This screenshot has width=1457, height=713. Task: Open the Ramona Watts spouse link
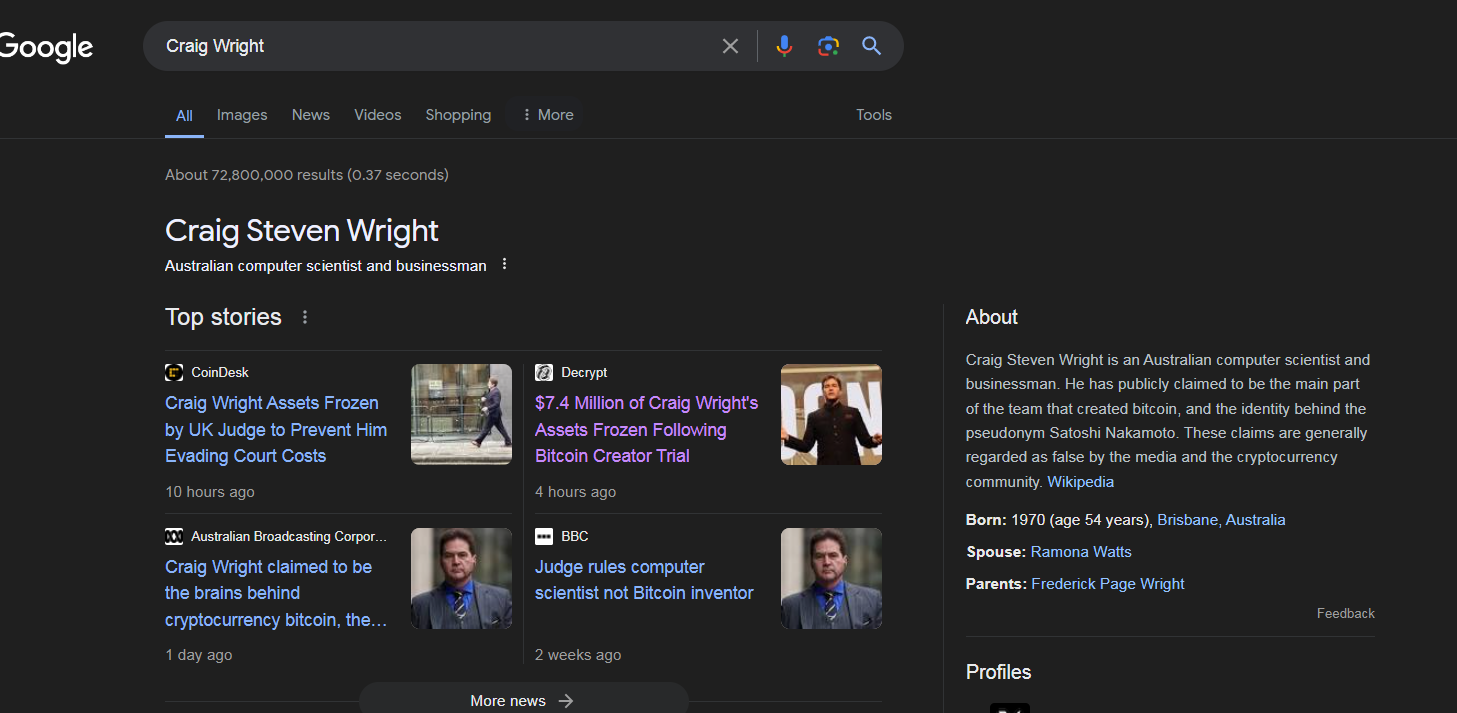[1081, 552]
